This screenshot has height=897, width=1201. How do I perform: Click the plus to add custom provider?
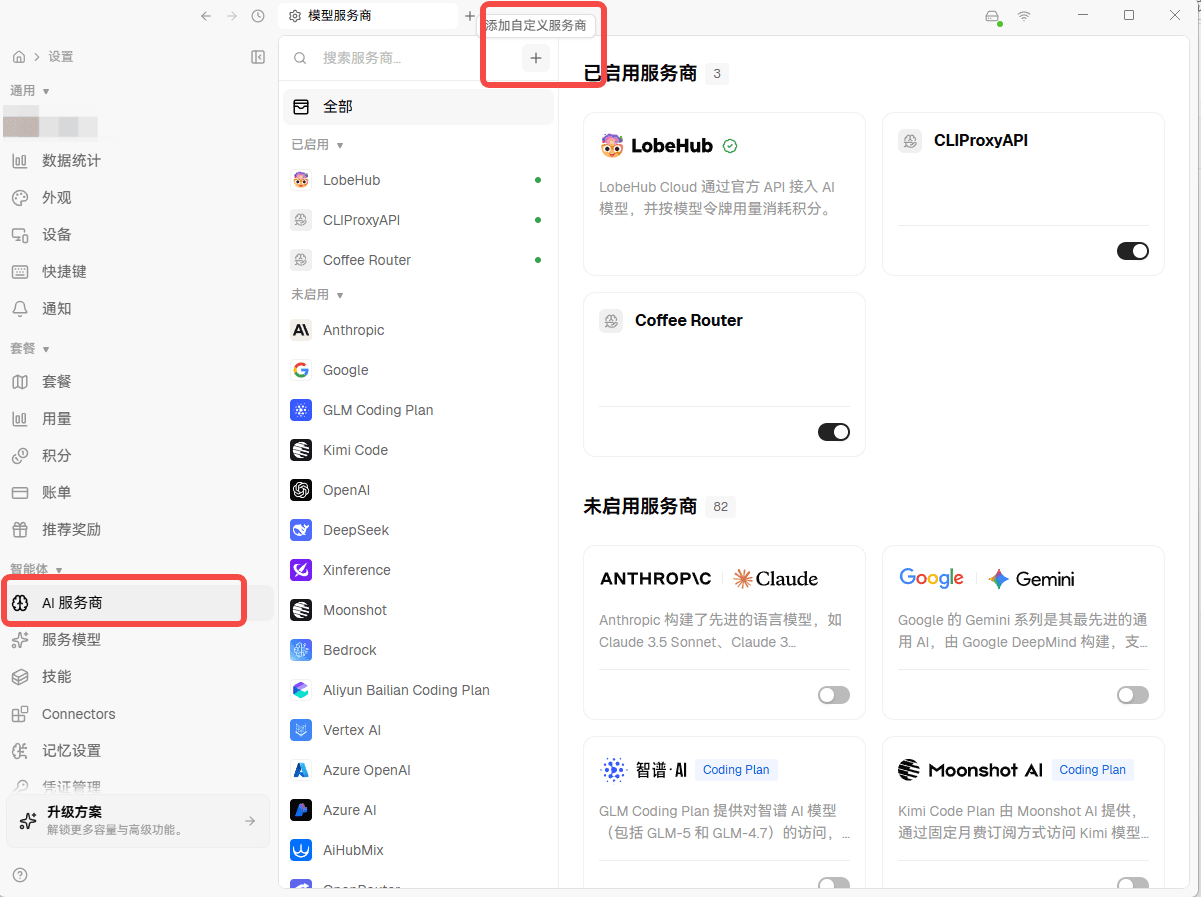point(536,58)
